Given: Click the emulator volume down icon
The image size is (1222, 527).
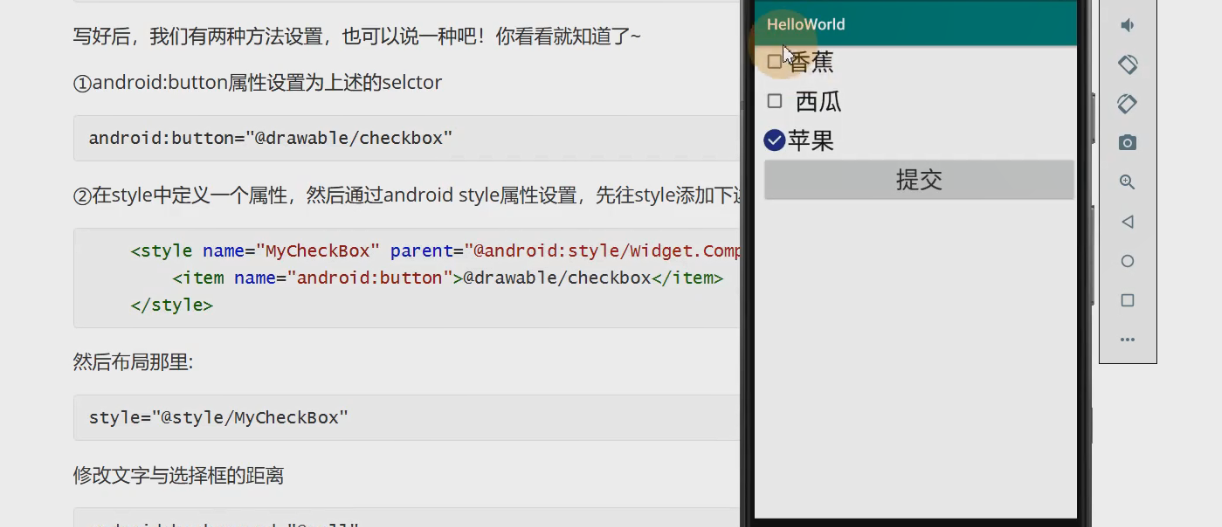Looking at the screenshot, I should (x=1127, y=25).
